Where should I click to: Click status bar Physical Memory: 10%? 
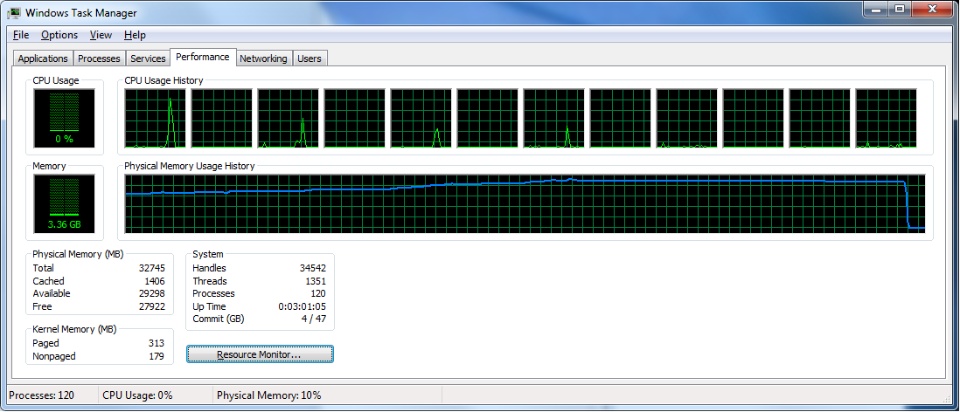(x=269, y=395)
